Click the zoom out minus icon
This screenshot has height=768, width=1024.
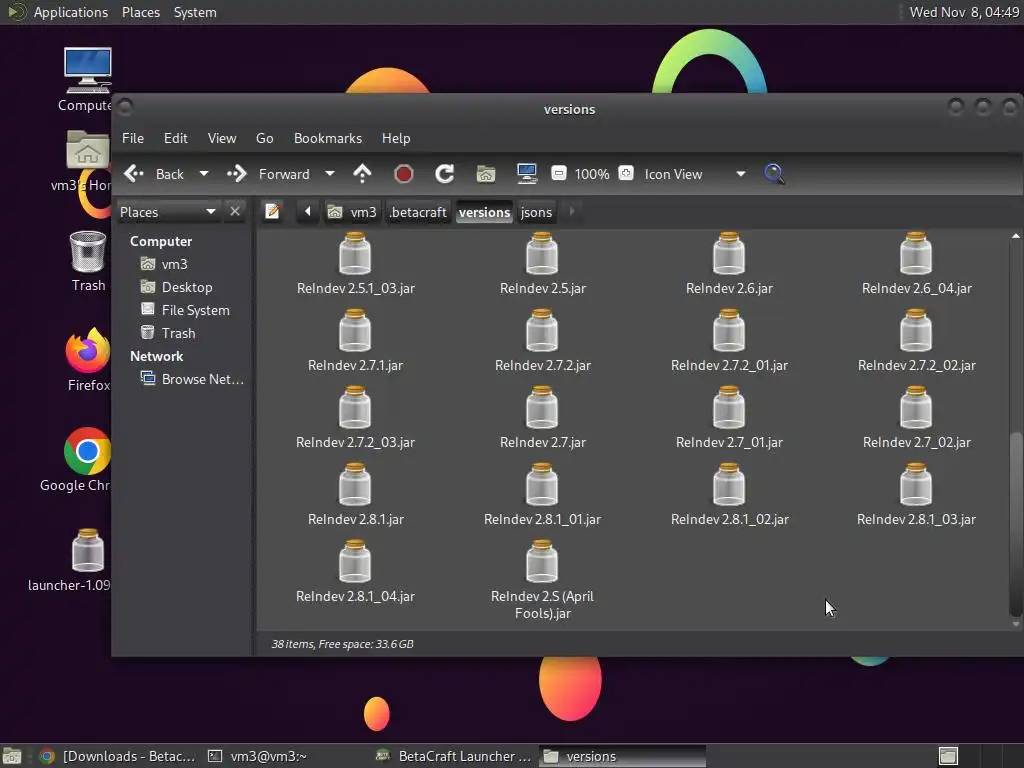(x=559, y=174)
